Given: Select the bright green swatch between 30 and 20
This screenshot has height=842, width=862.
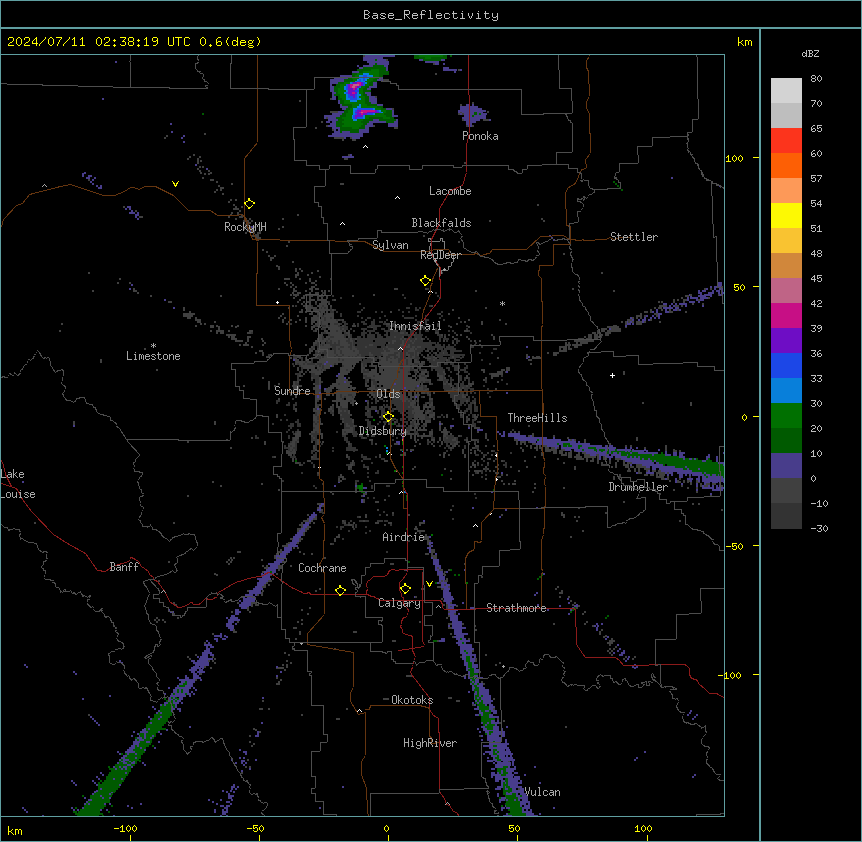Looking at the screenshot, I should (x=786, y=416).
